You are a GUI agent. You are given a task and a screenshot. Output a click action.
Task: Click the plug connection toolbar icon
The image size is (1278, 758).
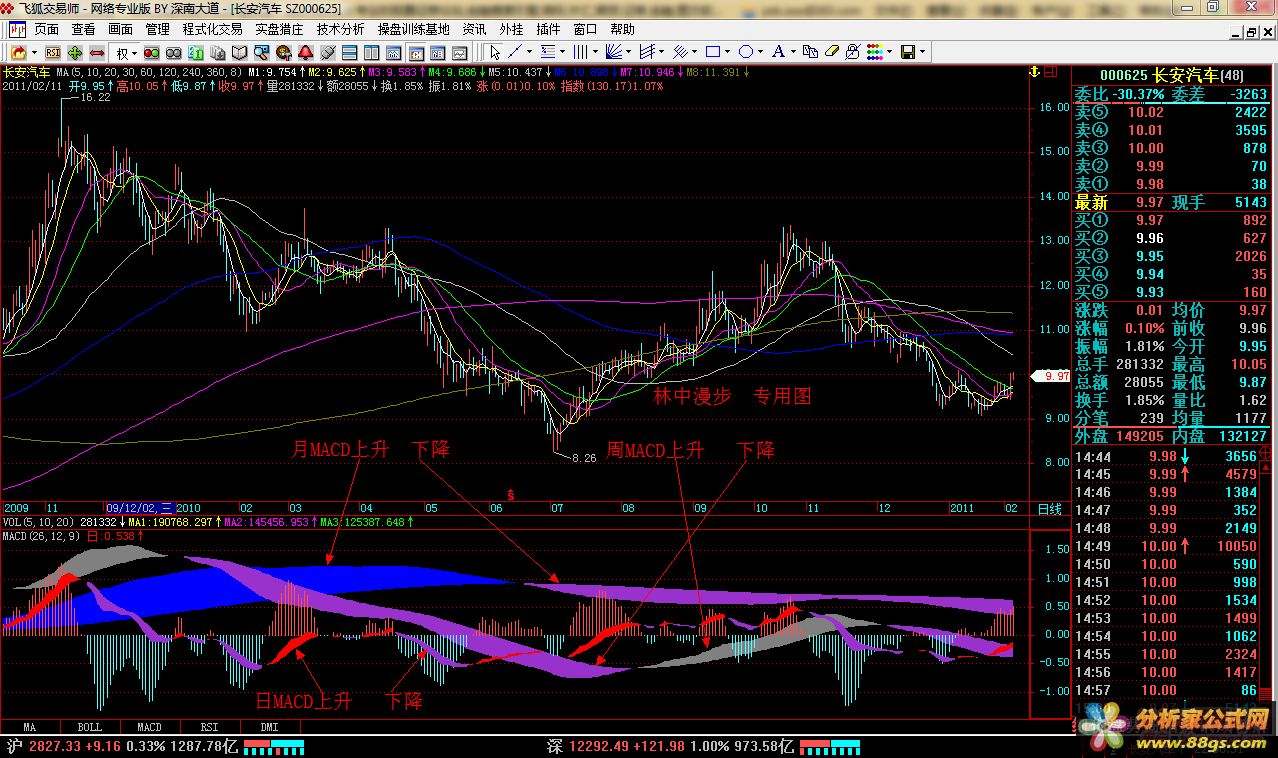(x=327, y=52)
